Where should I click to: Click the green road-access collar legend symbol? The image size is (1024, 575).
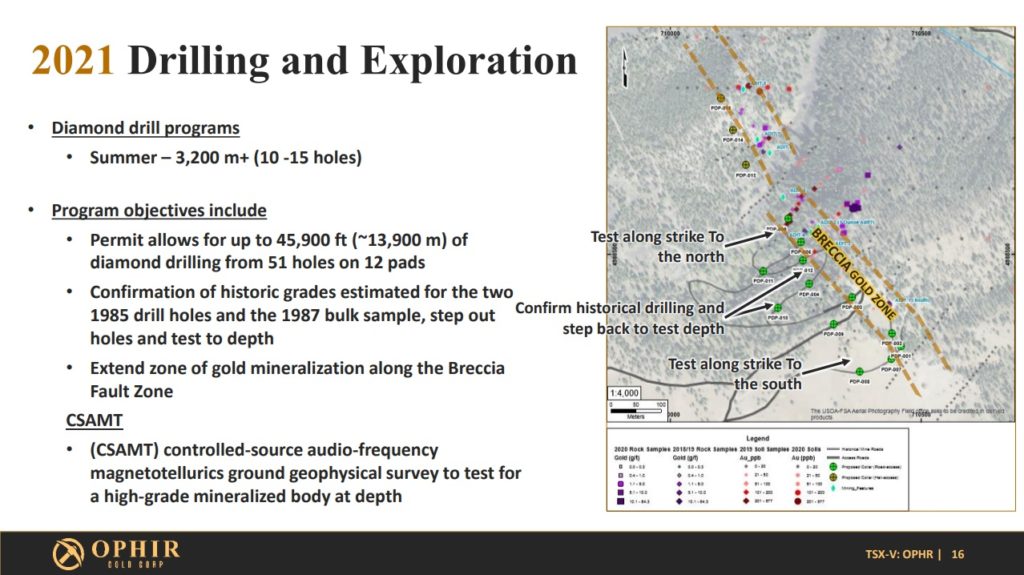point(833,467)
